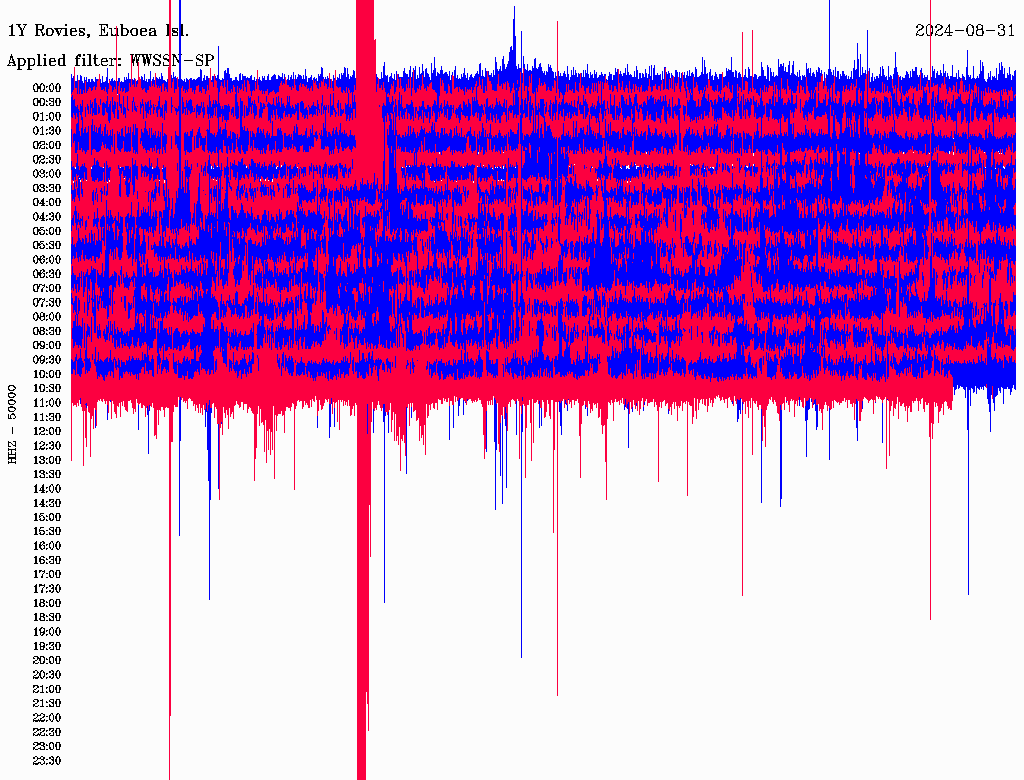This screenshot has width=1024, height=780.
Task: Select the 21:30 time label
Action: tap(47, 704)
